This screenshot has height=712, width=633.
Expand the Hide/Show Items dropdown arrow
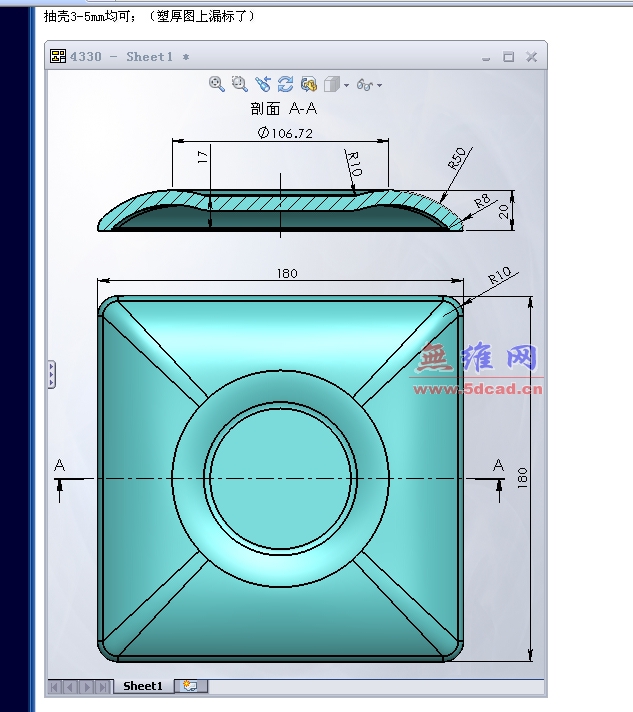(x=380, y=85)
